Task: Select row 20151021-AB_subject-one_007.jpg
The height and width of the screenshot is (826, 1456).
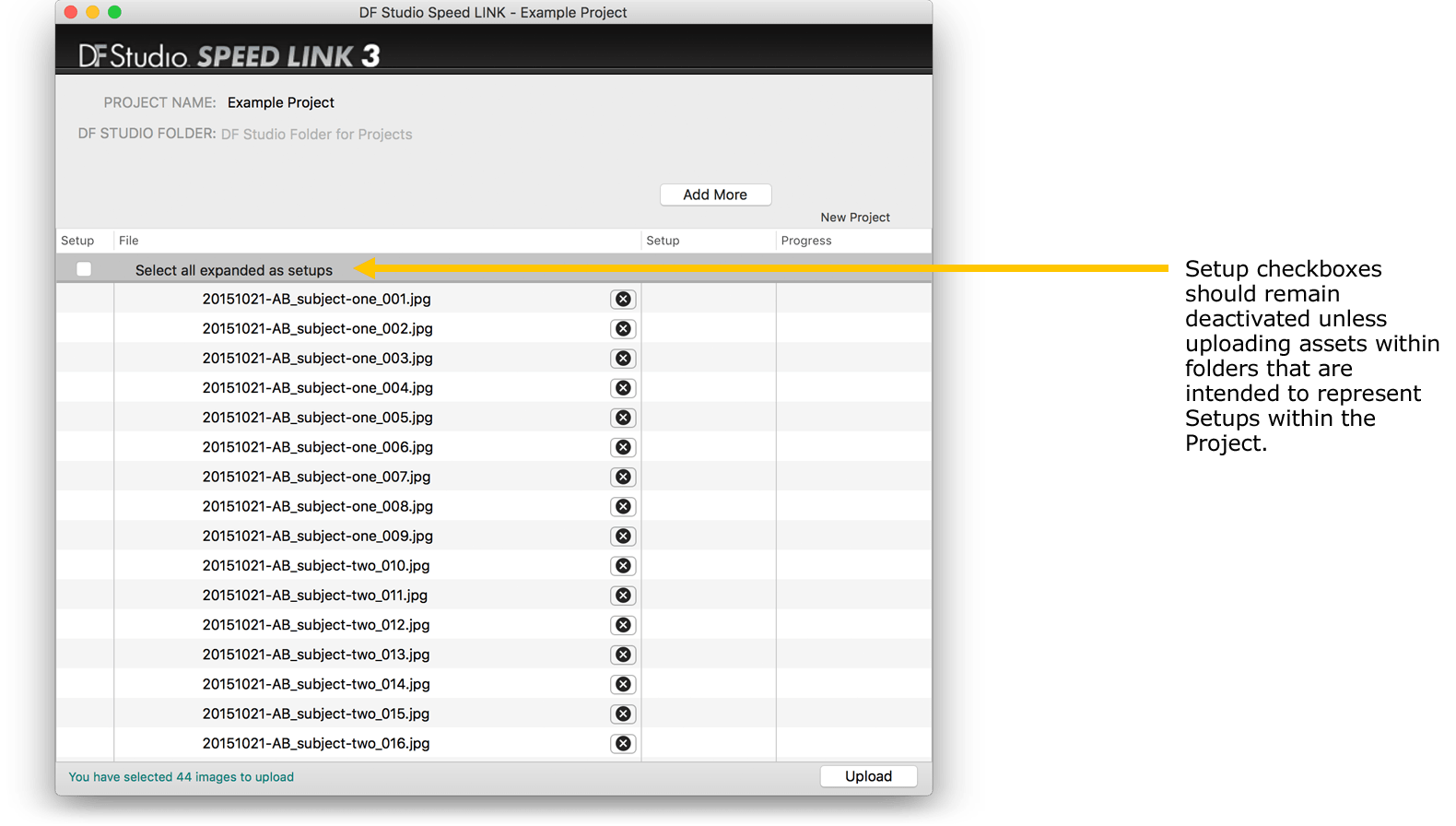Action: click(494, 477)
